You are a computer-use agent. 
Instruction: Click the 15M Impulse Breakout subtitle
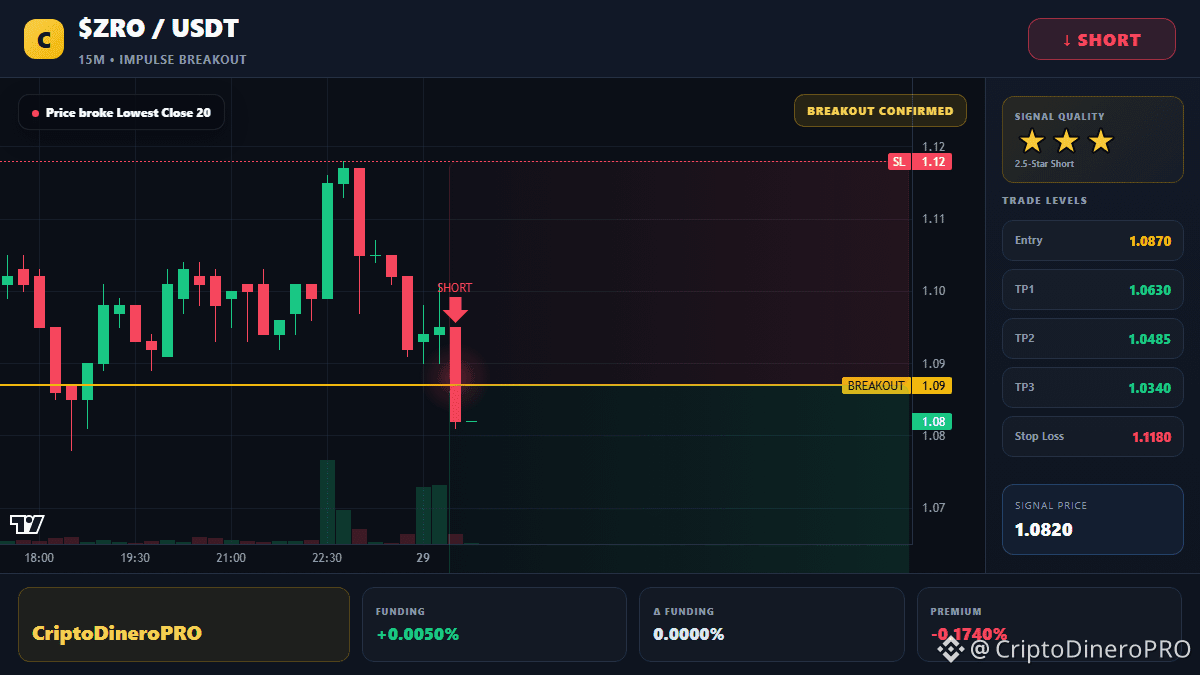coord(162,60)
